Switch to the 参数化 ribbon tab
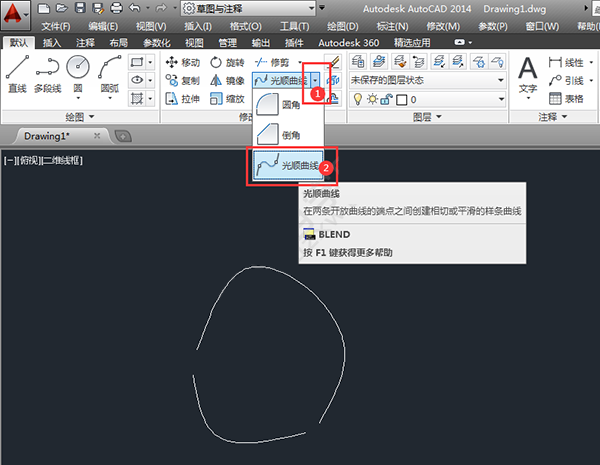This screenshot has width=600, height=465. click(x=157, y=43)
